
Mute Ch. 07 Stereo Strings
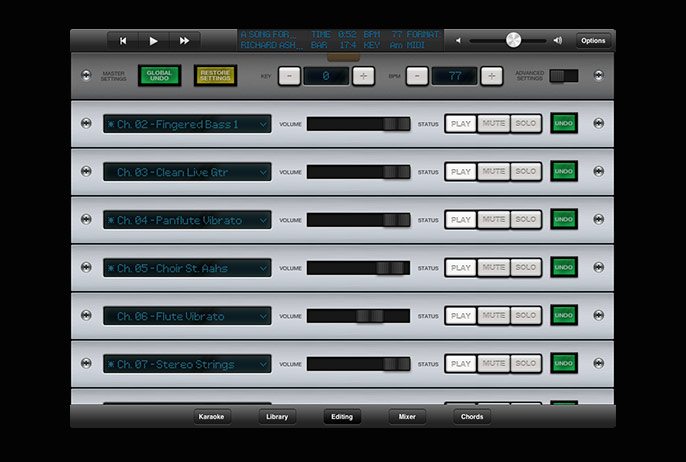pos(494,364)
